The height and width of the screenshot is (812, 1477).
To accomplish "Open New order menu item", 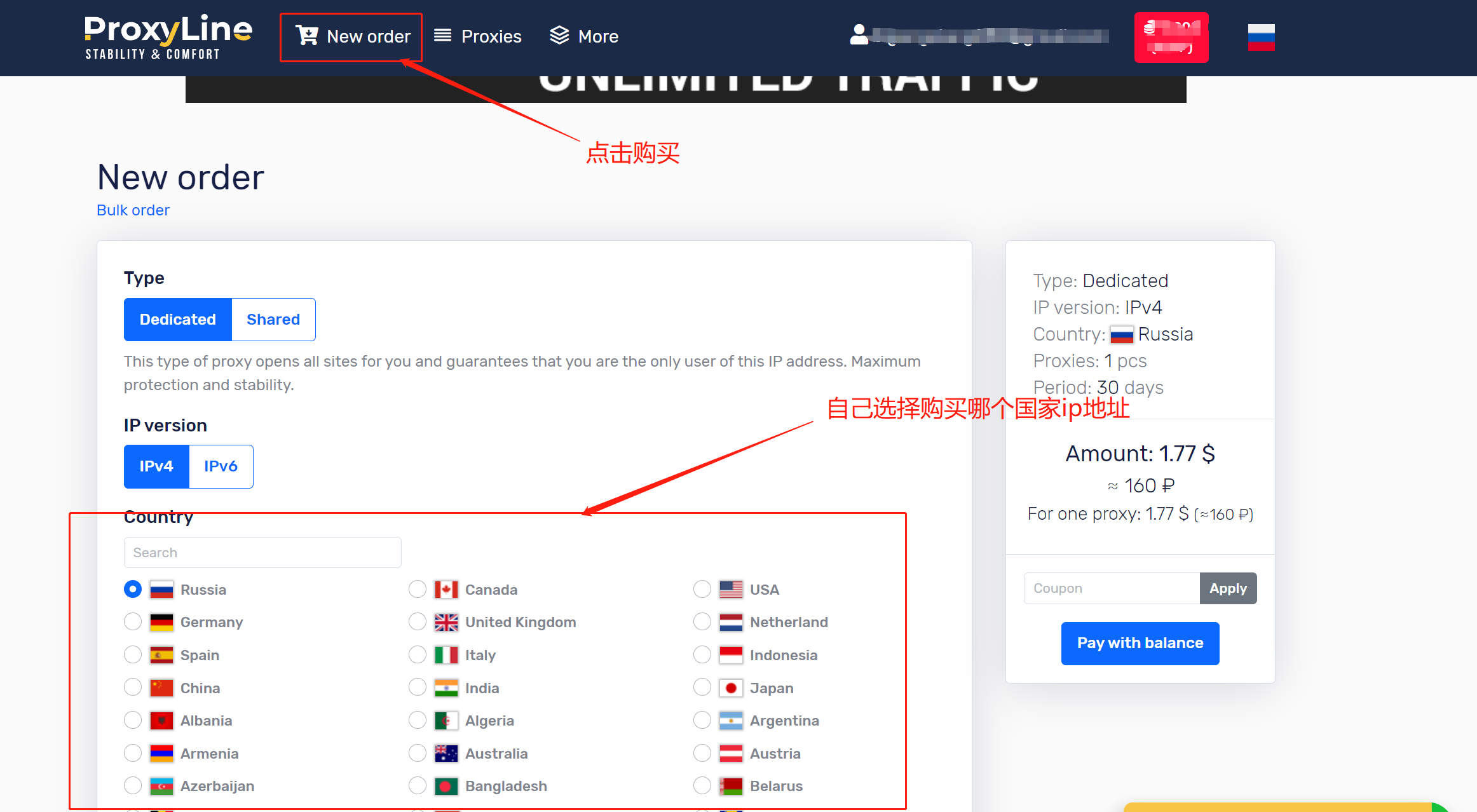I will 353,36.
